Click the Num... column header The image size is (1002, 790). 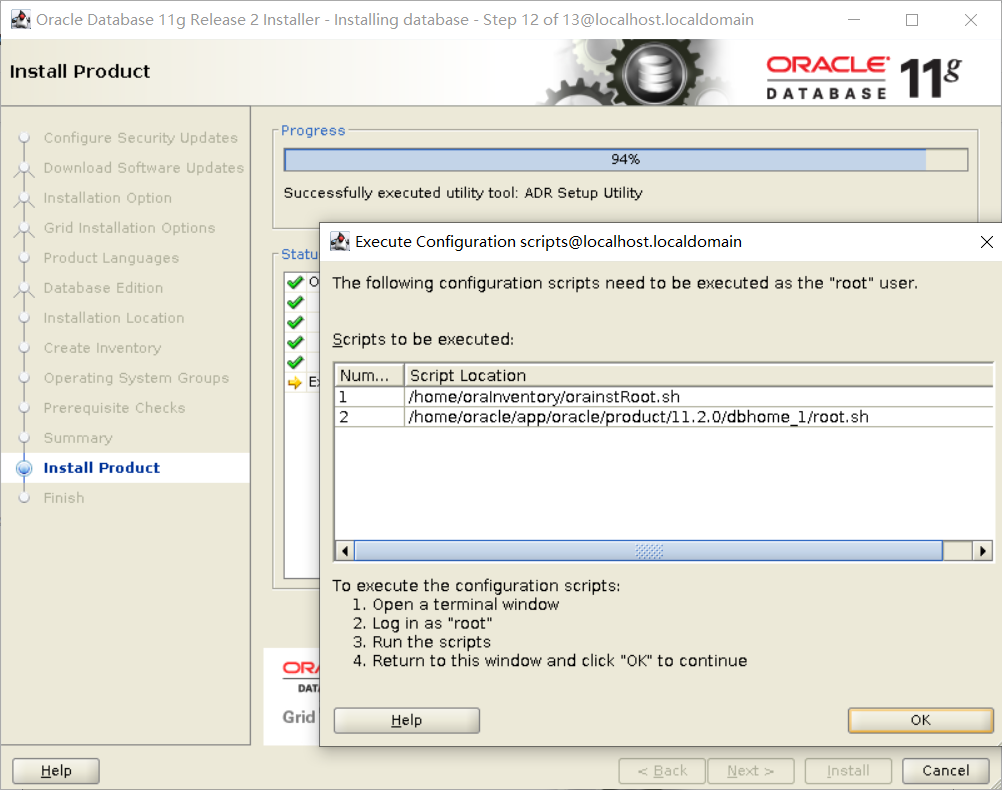(x=369, y=375)
